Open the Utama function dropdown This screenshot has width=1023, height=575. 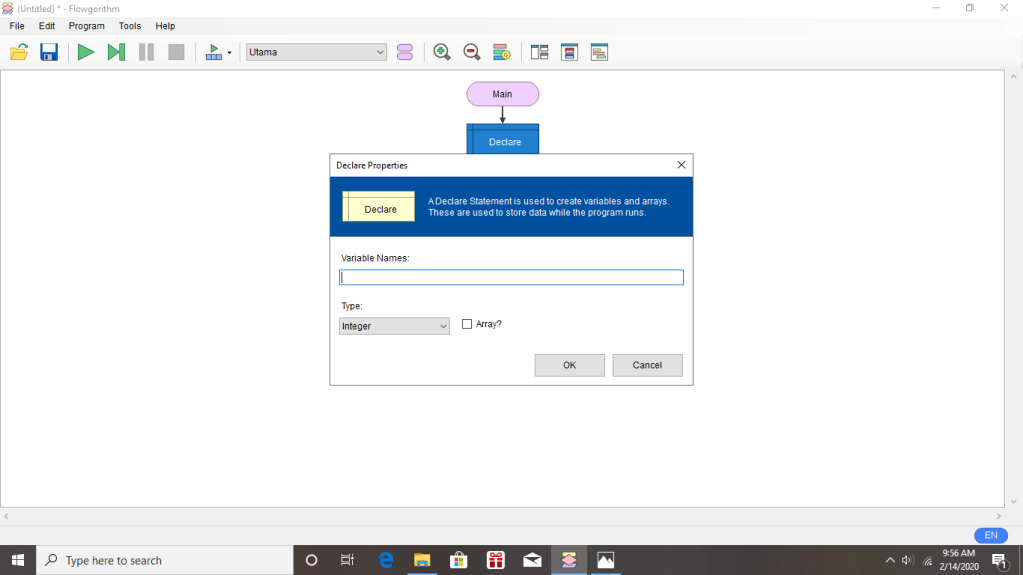coord(316,52)
